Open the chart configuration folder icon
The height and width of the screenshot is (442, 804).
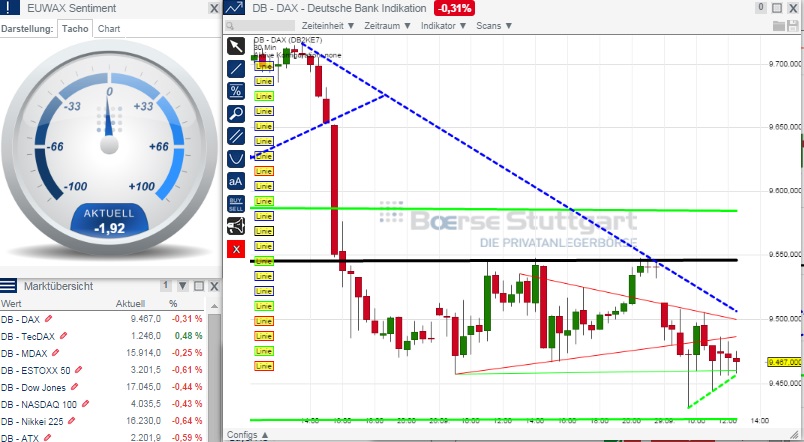tap(778, 26)
